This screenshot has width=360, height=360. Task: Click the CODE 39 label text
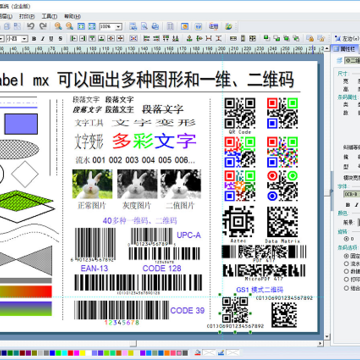click(187, 311)
